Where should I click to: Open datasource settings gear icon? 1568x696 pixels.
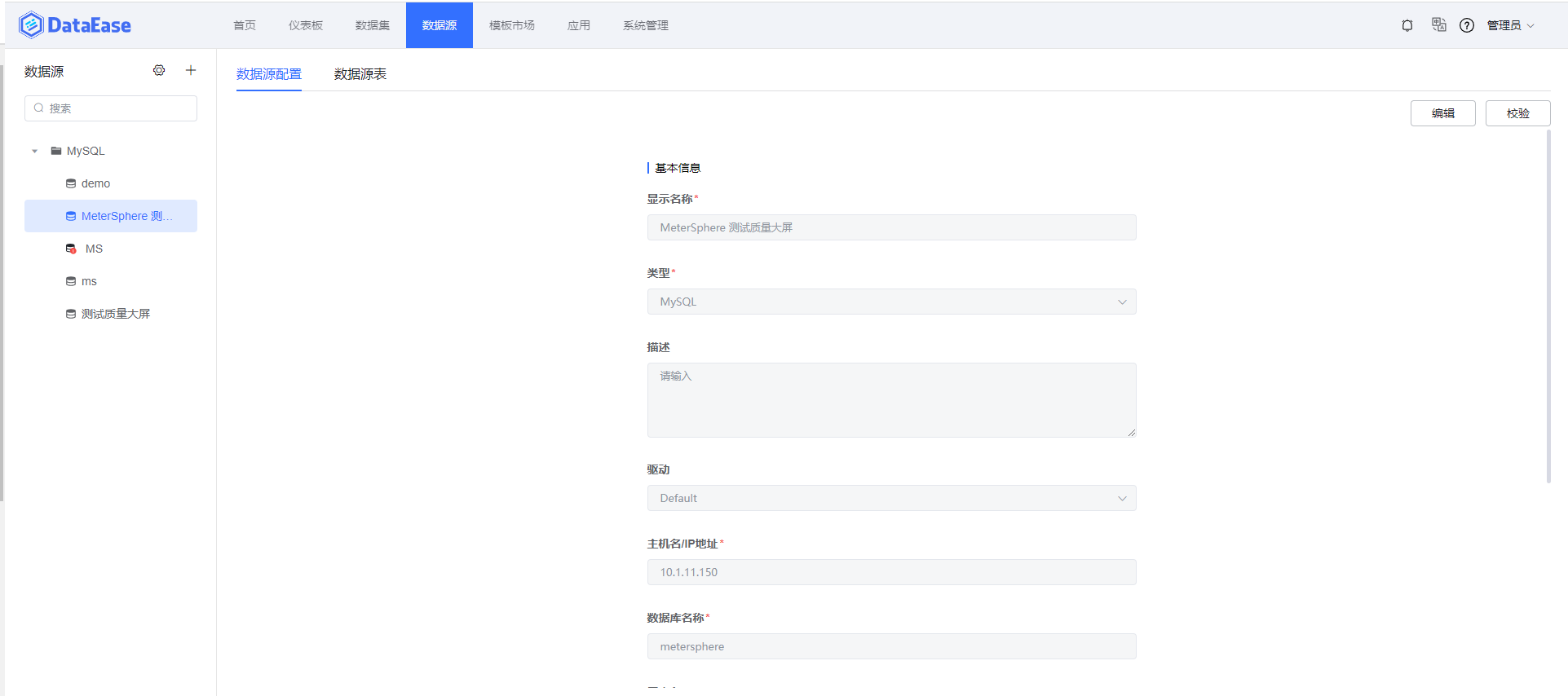[x=159, y=71]
